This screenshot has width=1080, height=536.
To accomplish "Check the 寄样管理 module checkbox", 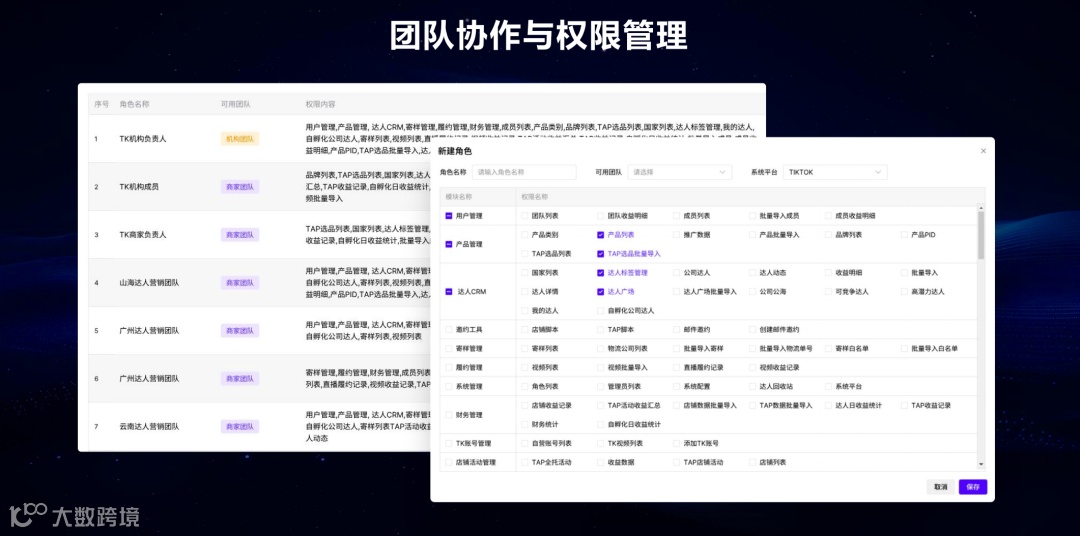I will (x=448, y=349).
